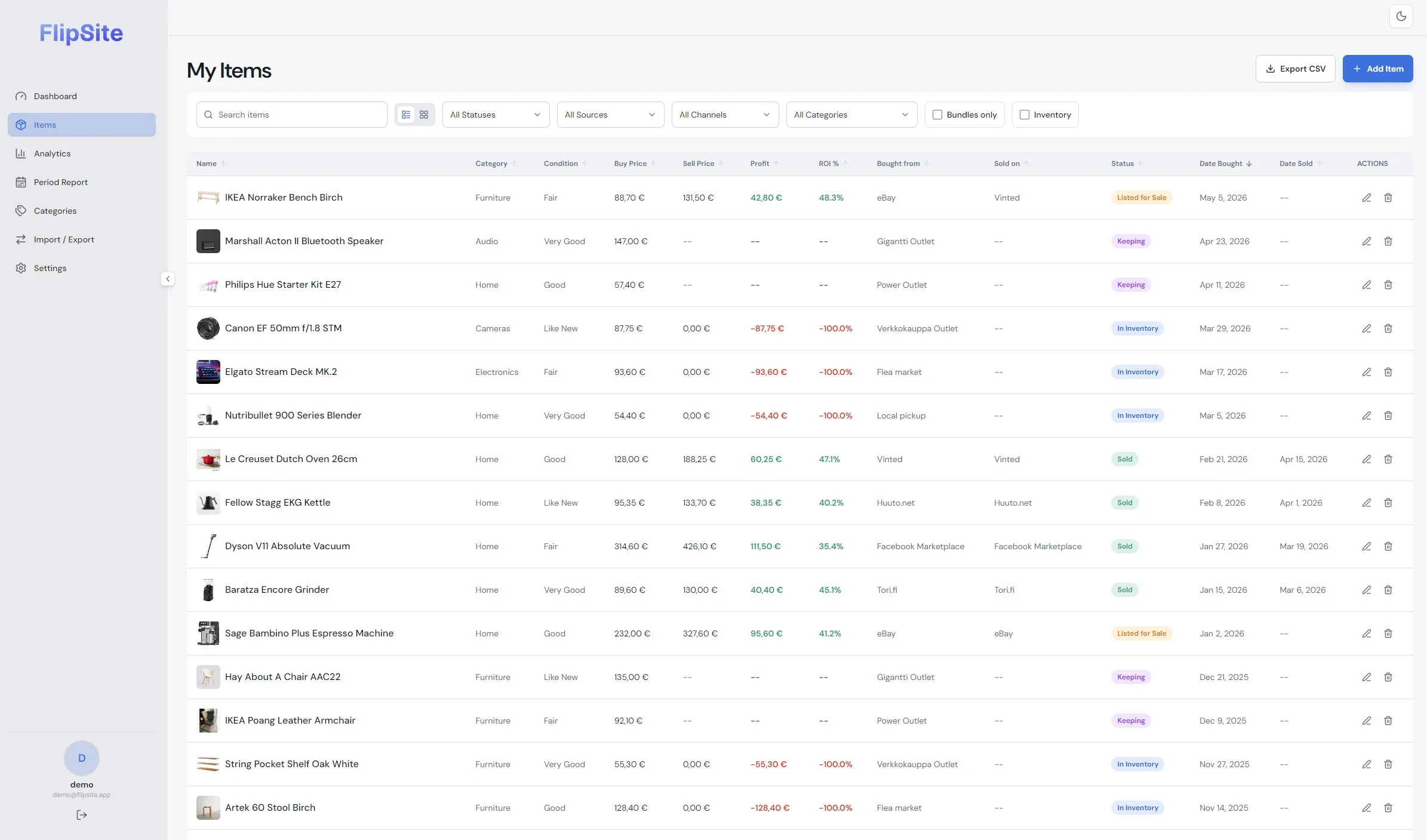Click the FlipSite logo
The image size is (1427, 840).
(x=81, y=33)
